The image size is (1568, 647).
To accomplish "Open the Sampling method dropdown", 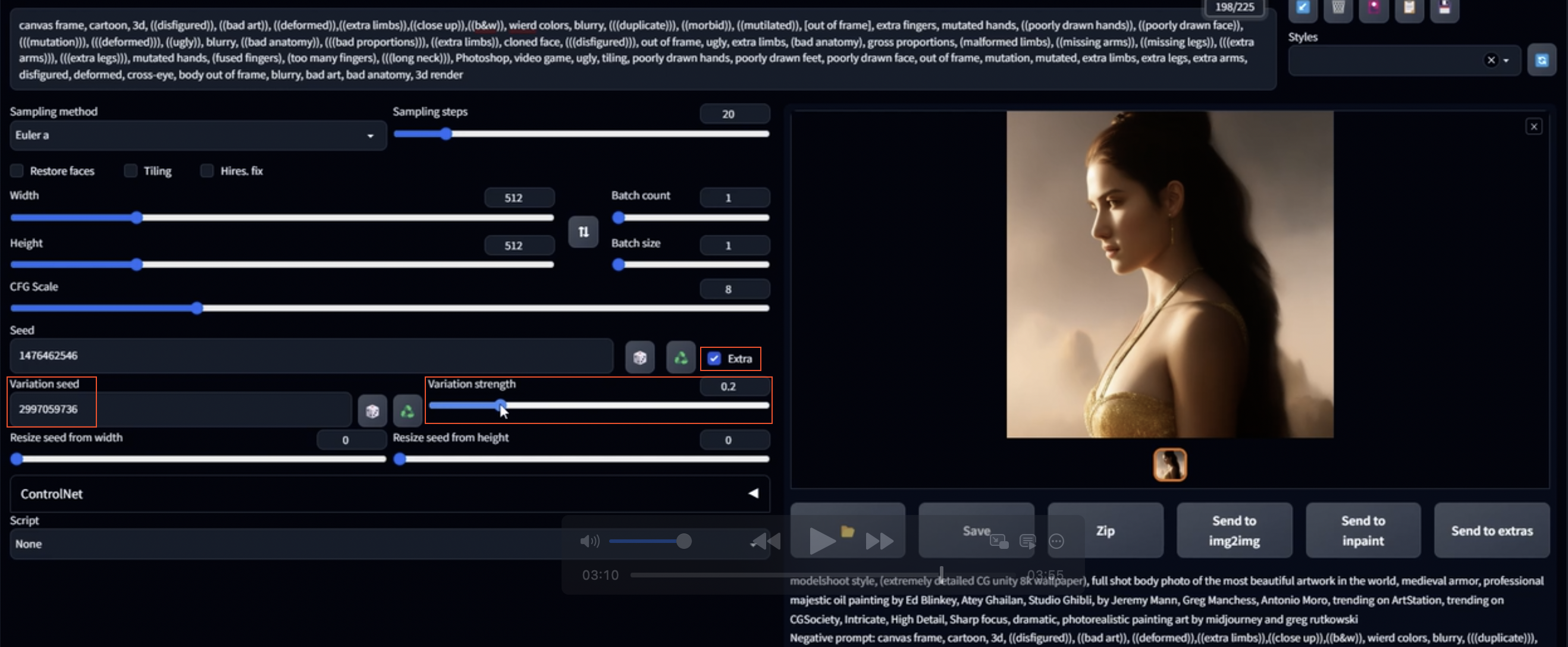I will pyautogui.click(x=370, y=135).
